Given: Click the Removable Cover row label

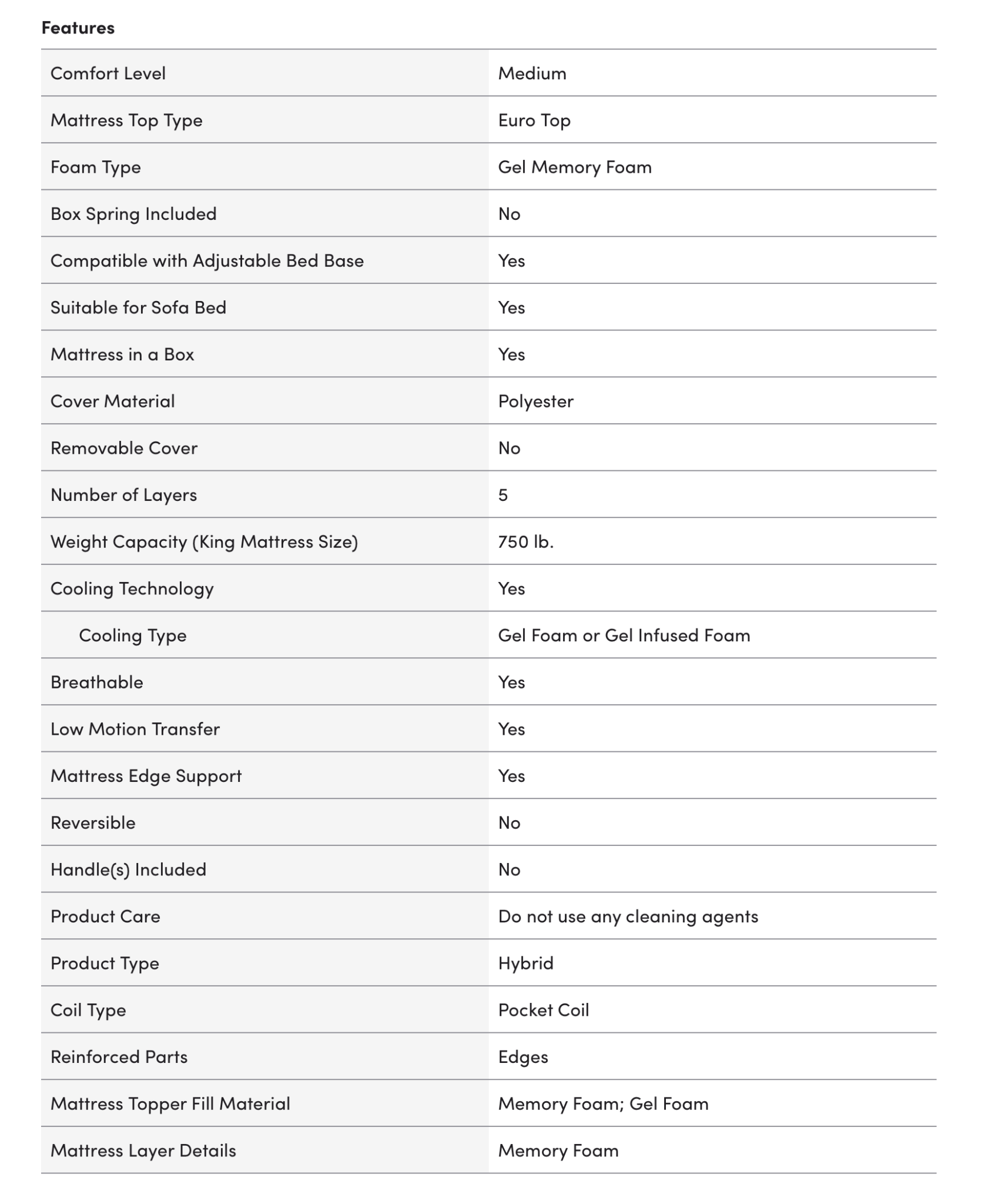Looking at the screenshot, I should (x=124, y=448).
